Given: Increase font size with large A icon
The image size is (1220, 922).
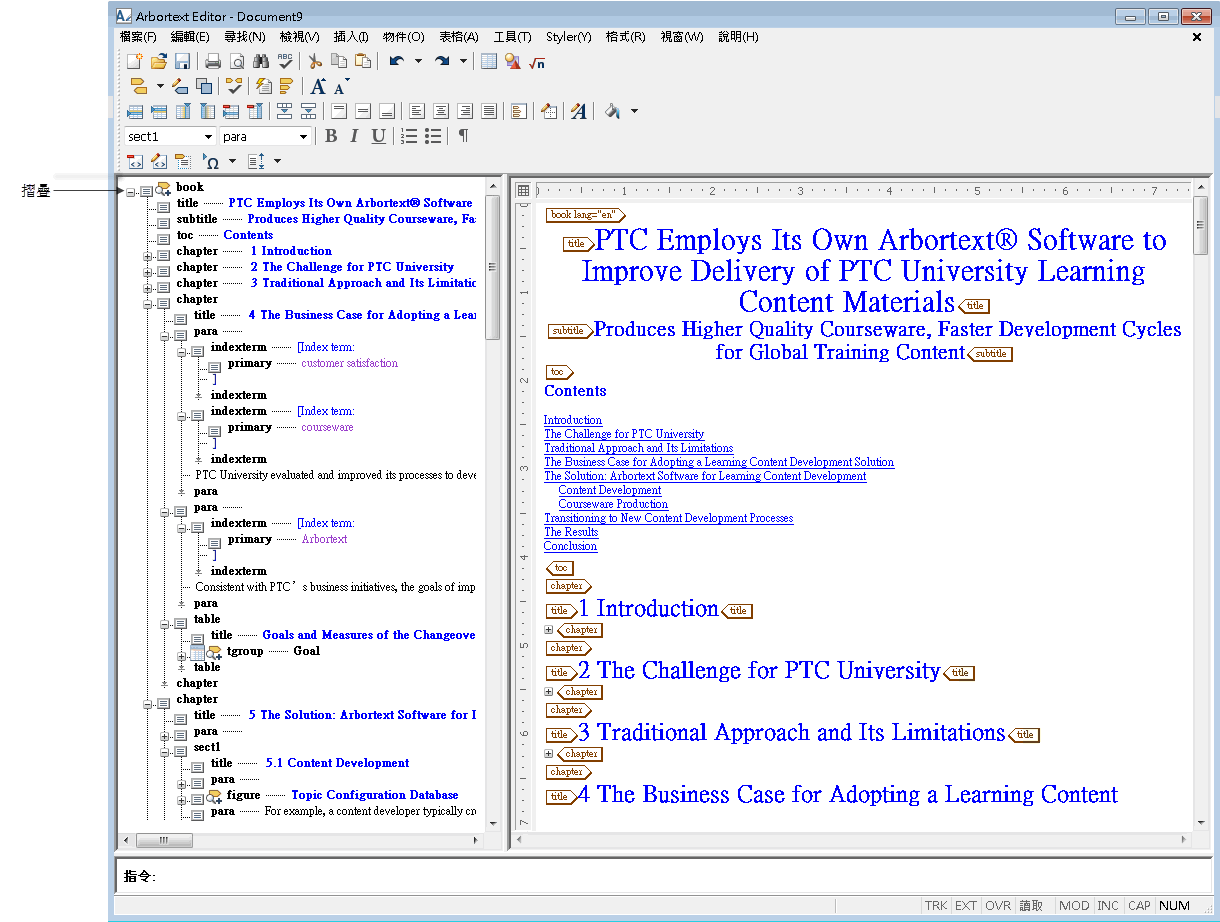Looking at the screenshot, I should tap(318, 86).
